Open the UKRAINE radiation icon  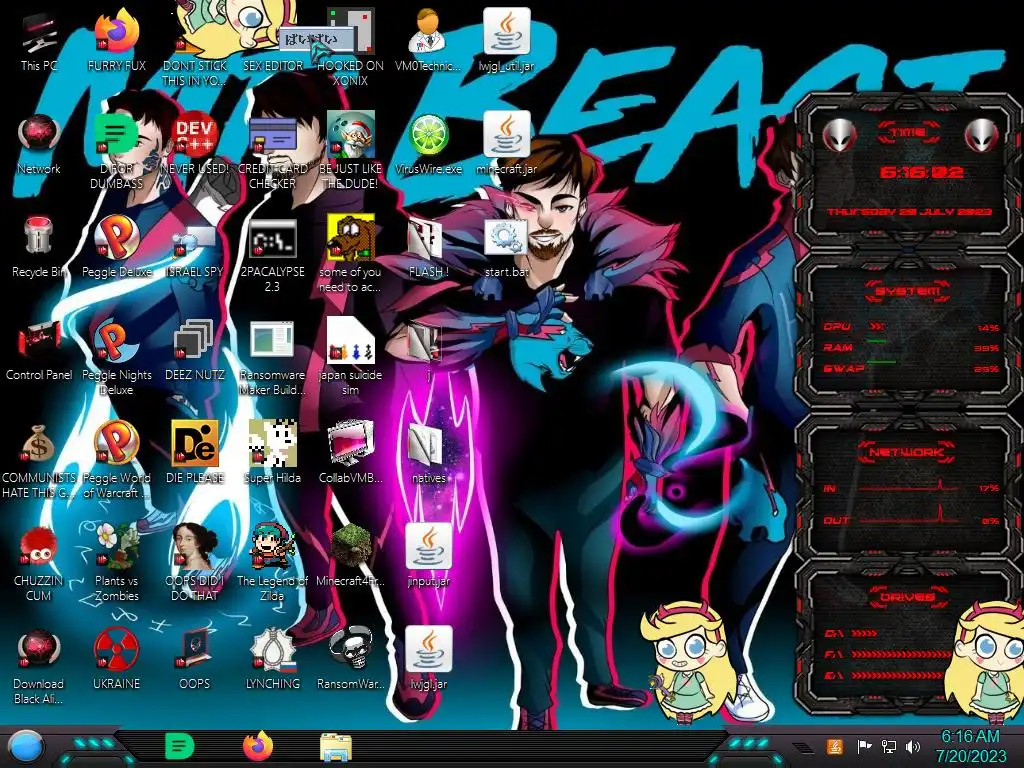116,660
